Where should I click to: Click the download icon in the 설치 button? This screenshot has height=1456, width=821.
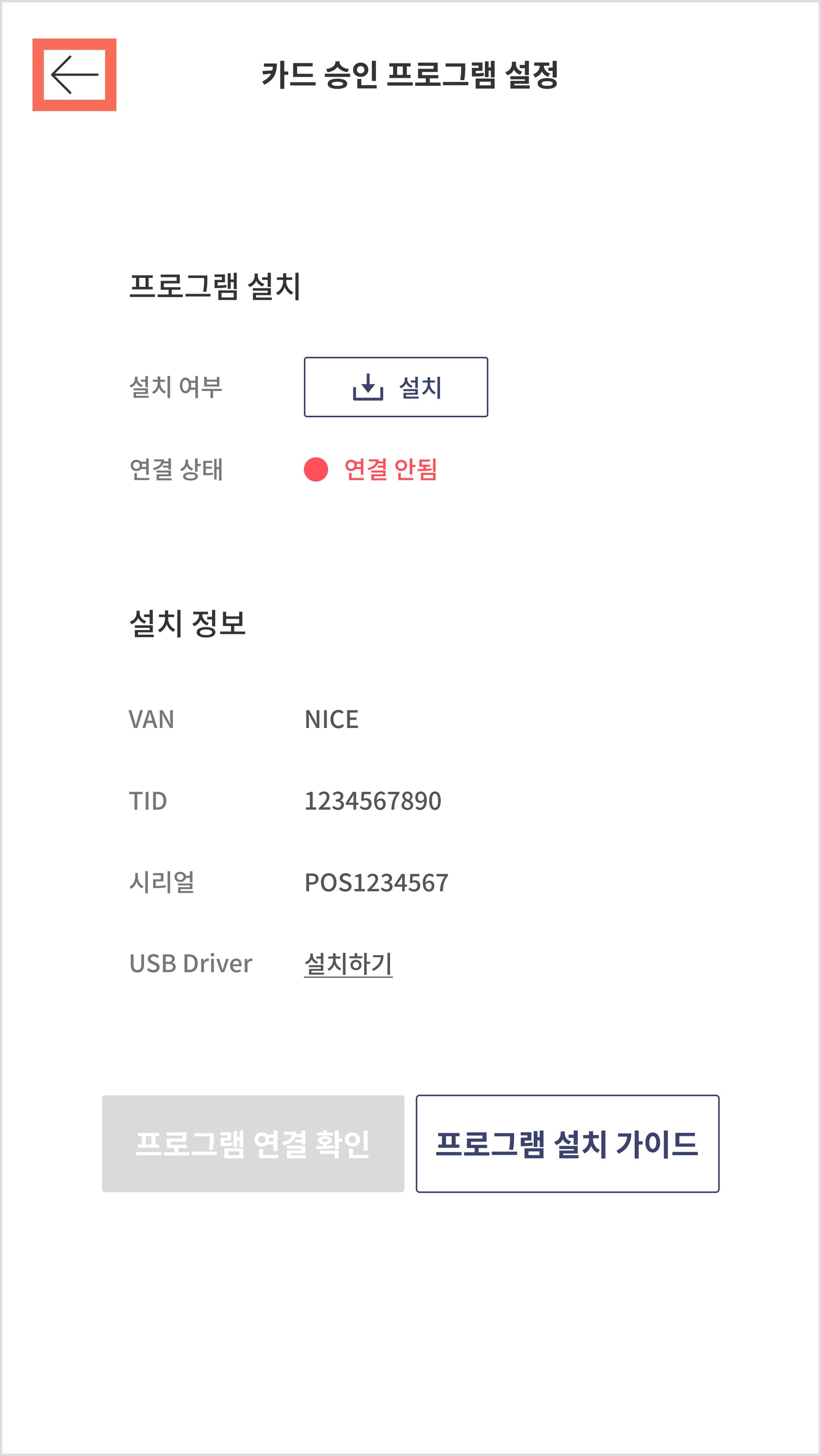[x=368, y=387]
